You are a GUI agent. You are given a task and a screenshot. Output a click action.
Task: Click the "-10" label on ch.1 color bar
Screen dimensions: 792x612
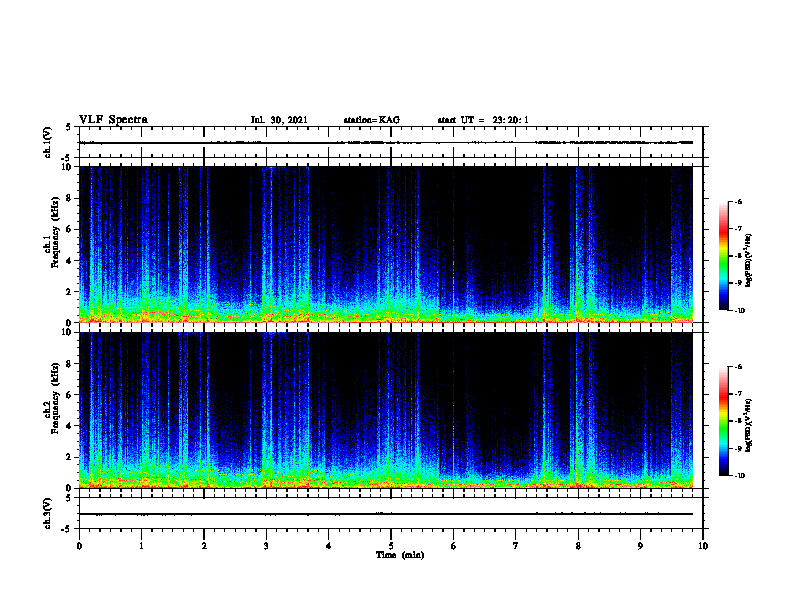[739, 311]
